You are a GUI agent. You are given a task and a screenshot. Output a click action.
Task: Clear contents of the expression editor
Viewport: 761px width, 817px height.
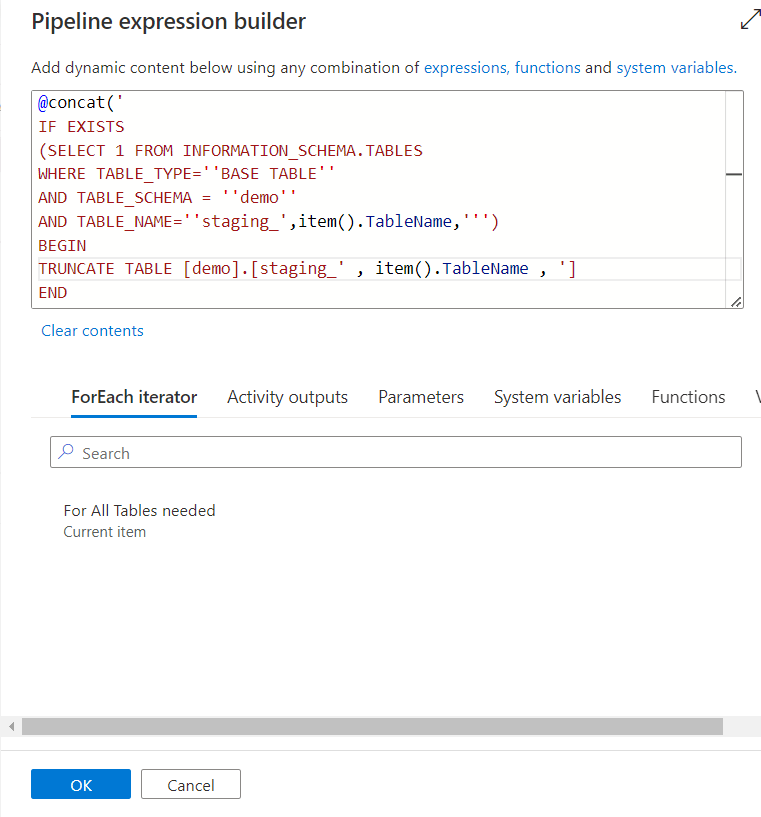pos(92,330)
